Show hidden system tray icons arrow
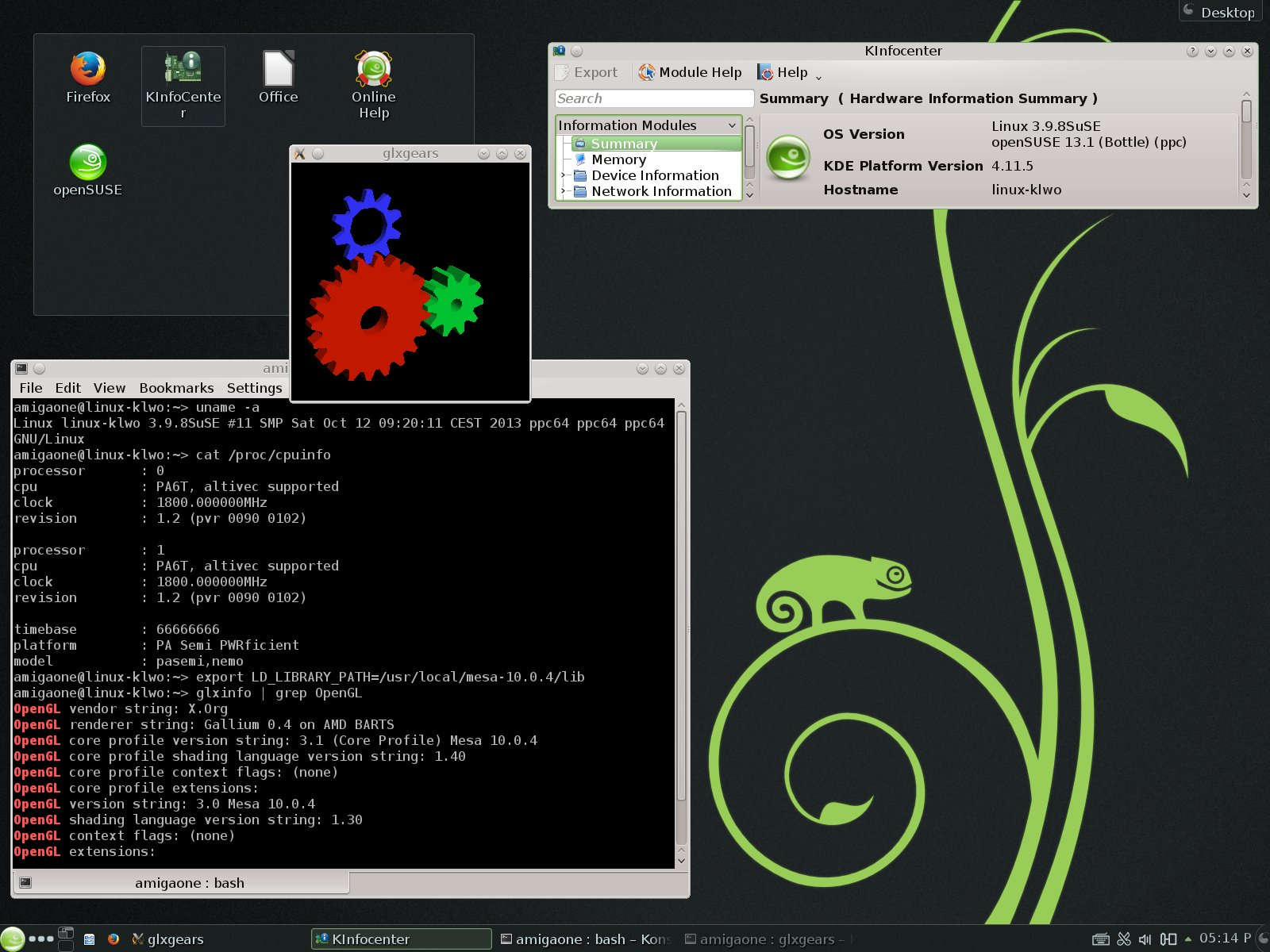 click(1187, 939)
